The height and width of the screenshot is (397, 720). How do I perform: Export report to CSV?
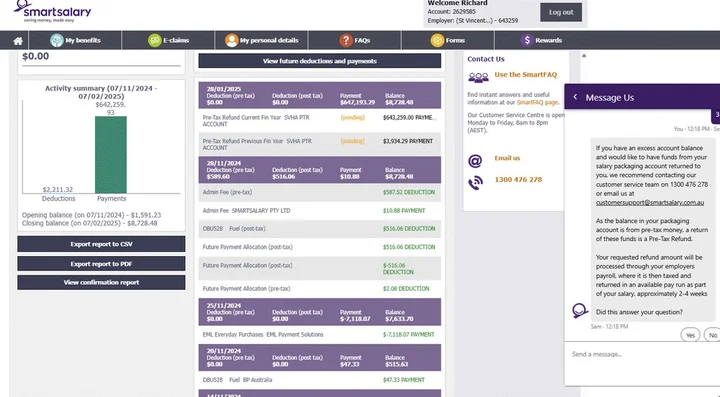point(101,244)
